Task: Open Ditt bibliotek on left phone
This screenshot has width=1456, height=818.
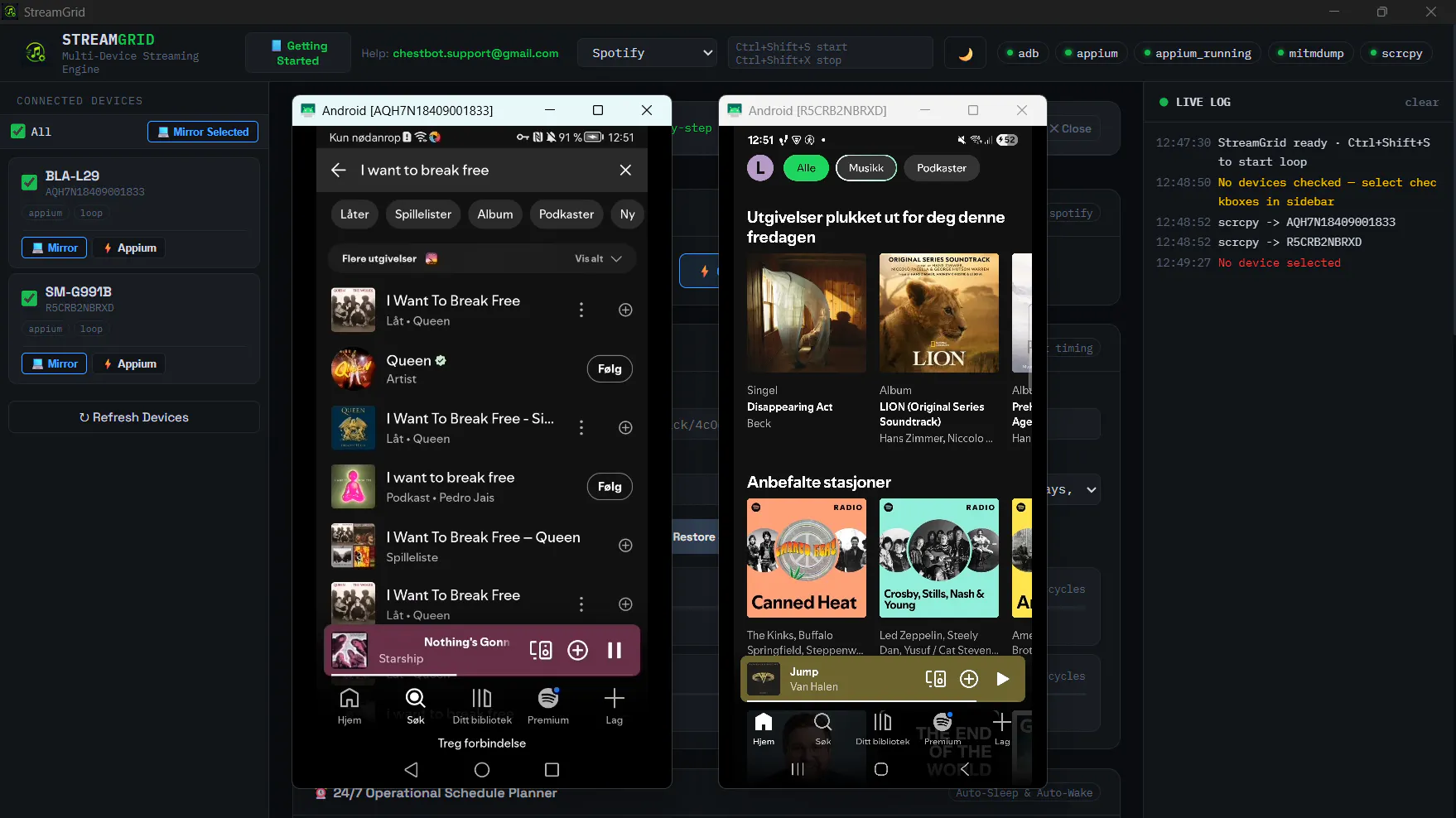Action: tap(482, 706)
